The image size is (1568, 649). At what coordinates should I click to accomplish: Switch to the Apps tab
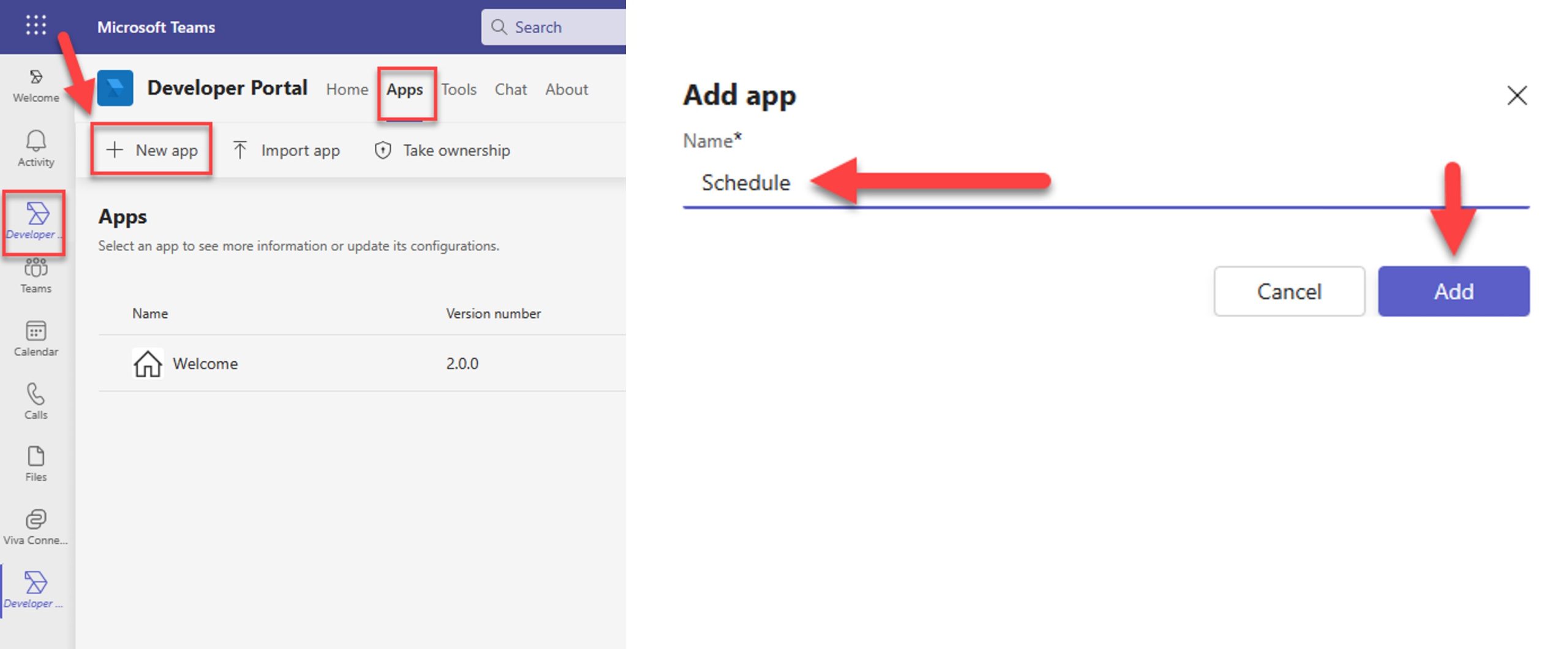(404, 89)
